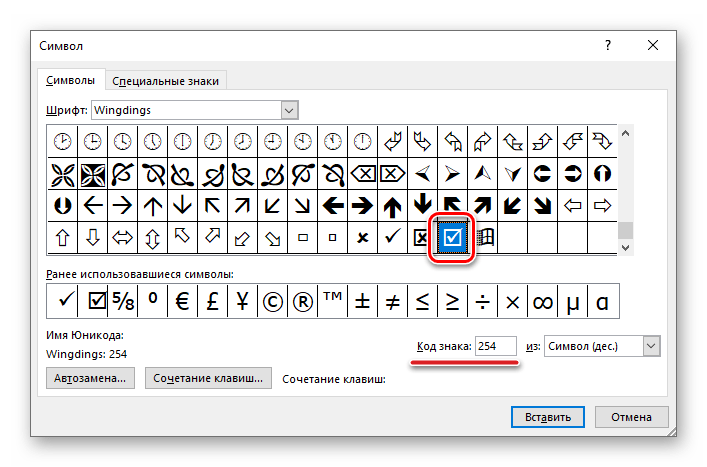The width and height of the screenshot is (707, 467).
Task: Select the trademark ™ recent symbol
Action: pos(332,299)
